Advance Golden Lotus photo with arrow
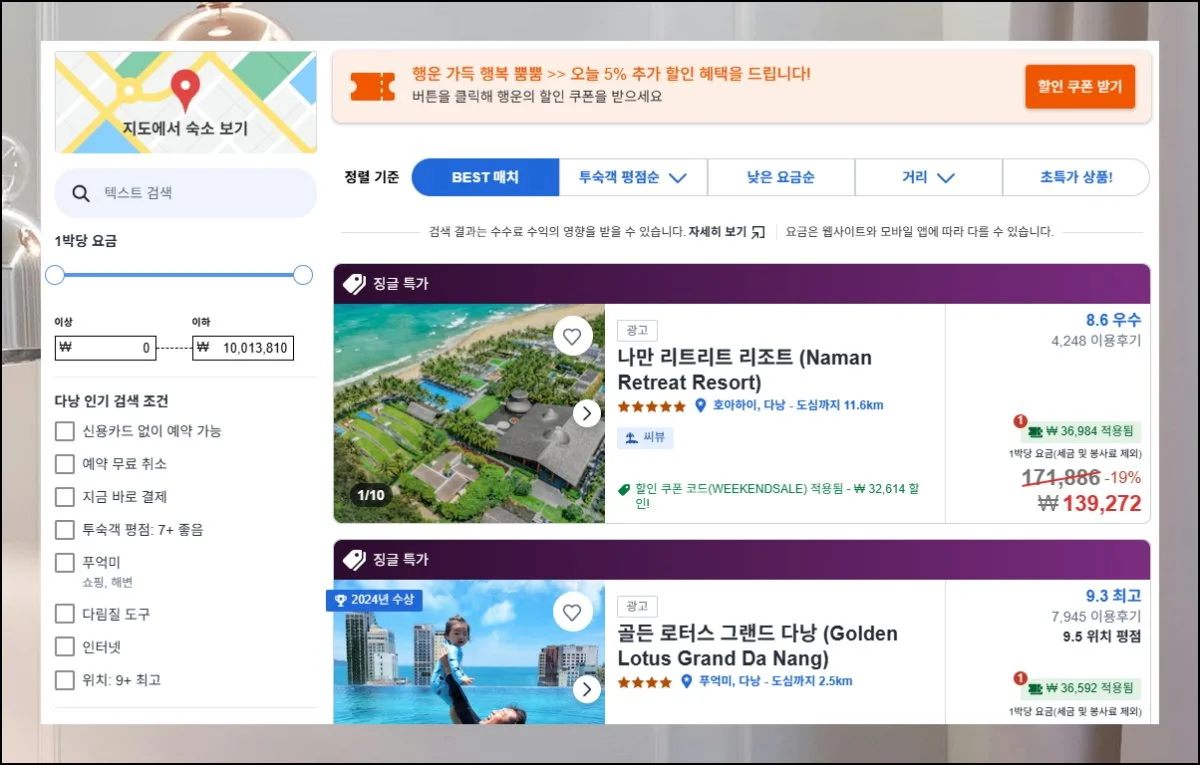The width and height of the screenshot is (1200, 765). click(587, 689)
